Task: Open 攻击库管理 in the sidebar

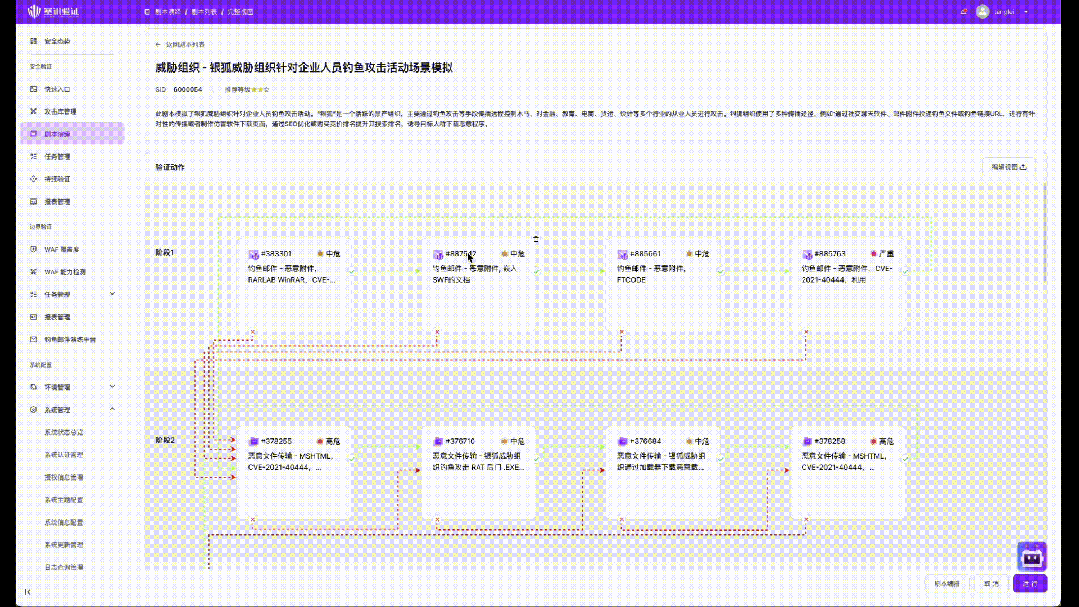Action: coord(60,111)
